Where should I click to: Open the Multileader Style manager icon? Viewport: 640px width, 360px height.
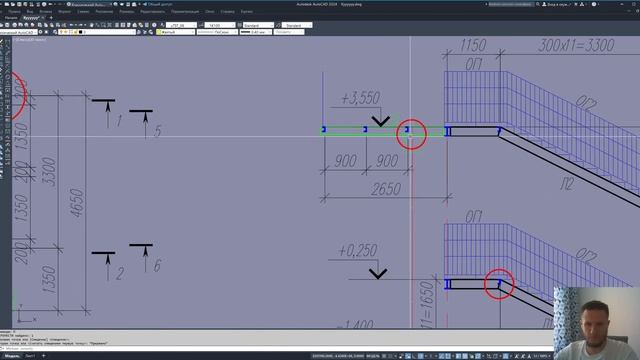278,25
